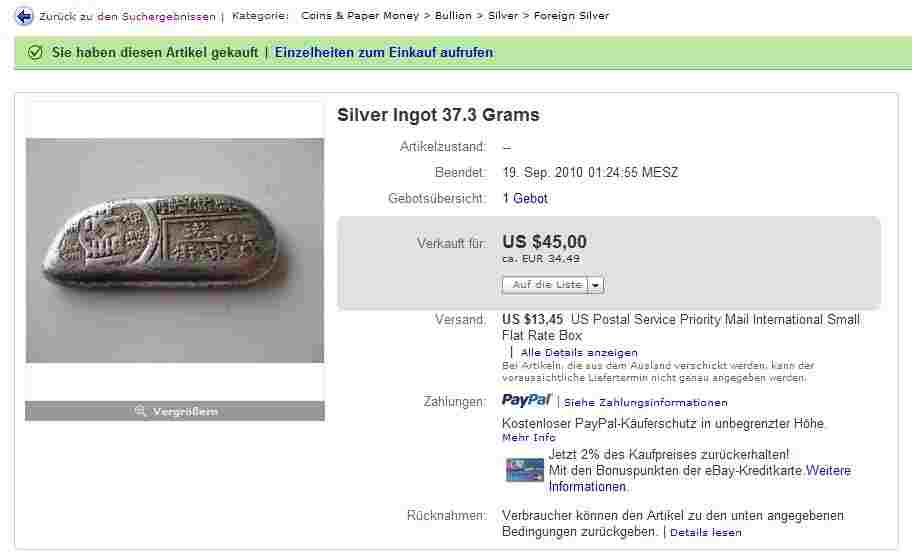Screen dimensions: 912x558
Task: Click the magnifier icon beside Vergrößern
Action: click(x=140, y=411)
